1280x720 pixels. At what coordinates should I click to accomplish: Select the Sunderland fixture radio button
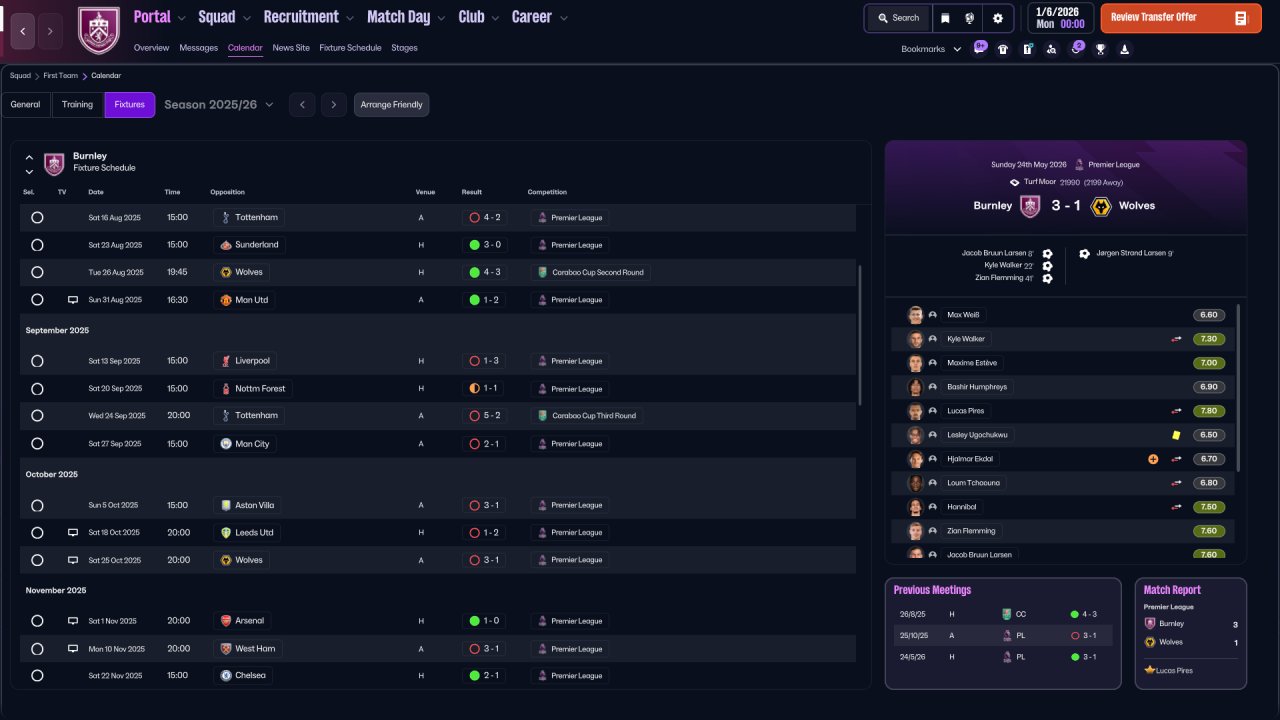click(x=37, y=245)
